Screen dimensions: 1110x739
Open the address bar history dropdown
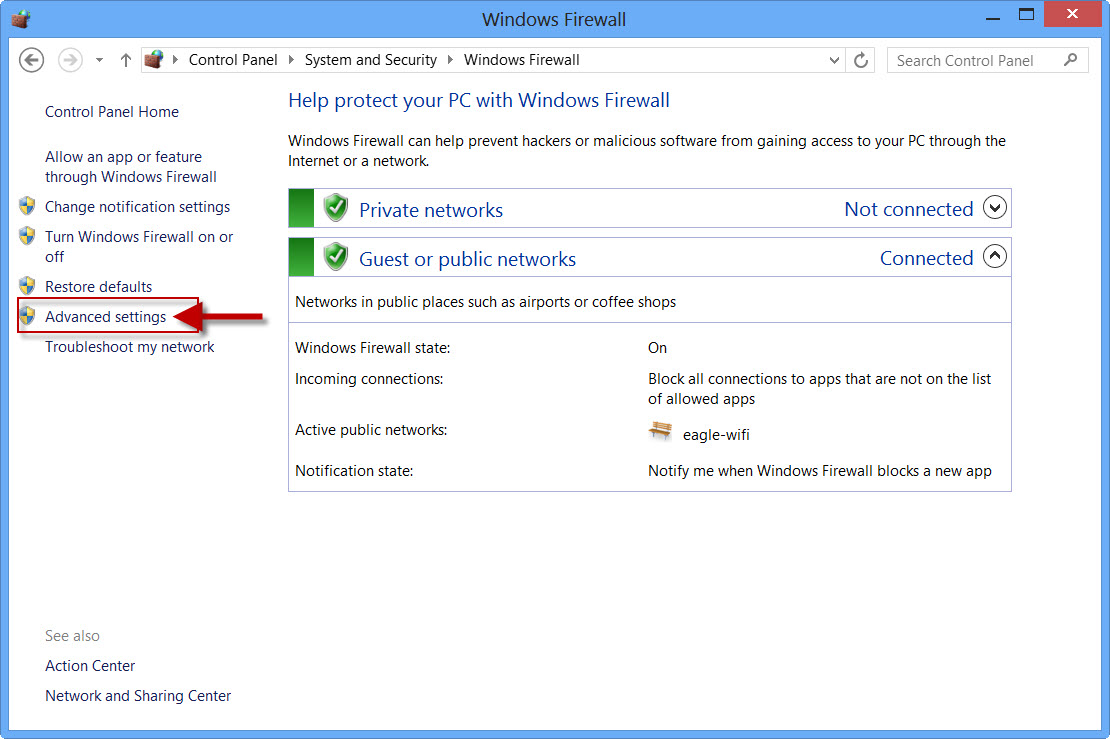coord(835,60)
